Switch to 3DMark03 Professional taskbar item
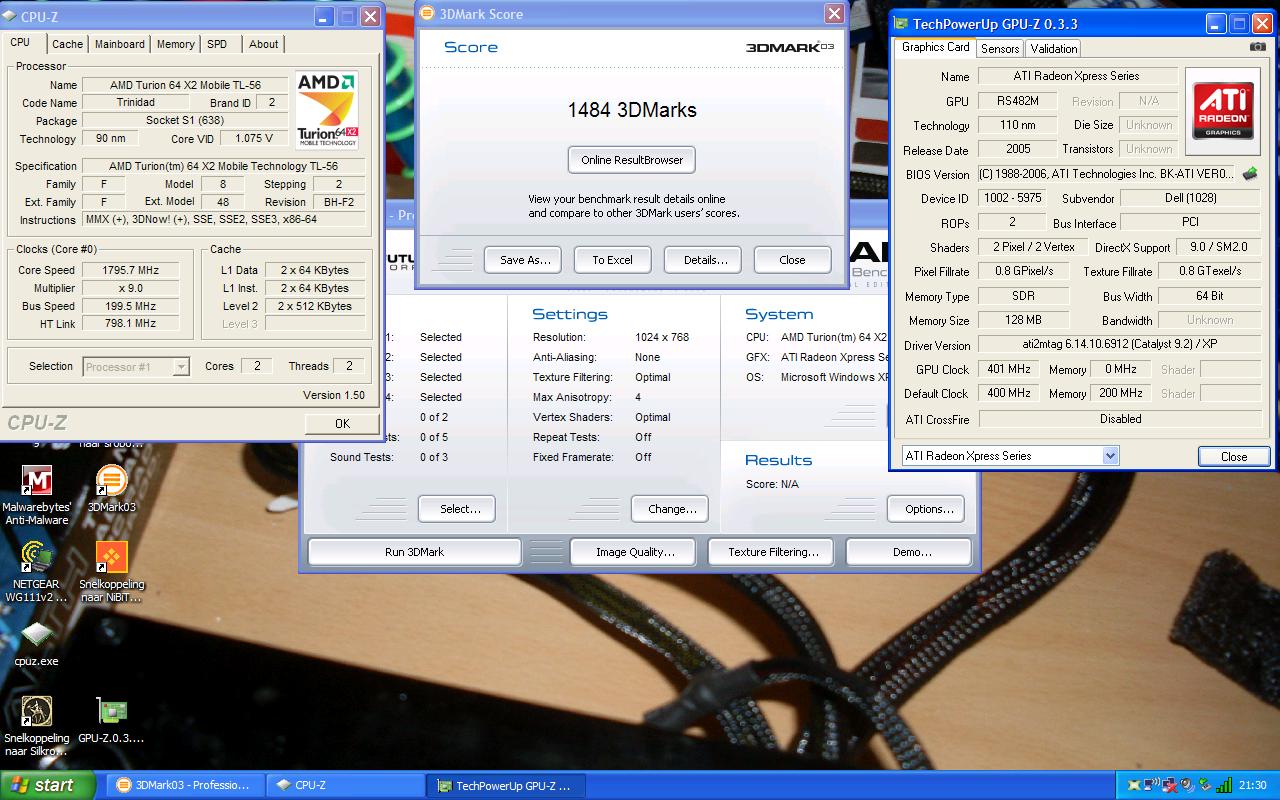Viewport: 1280px width, 800px height. (x=185, y=785)
